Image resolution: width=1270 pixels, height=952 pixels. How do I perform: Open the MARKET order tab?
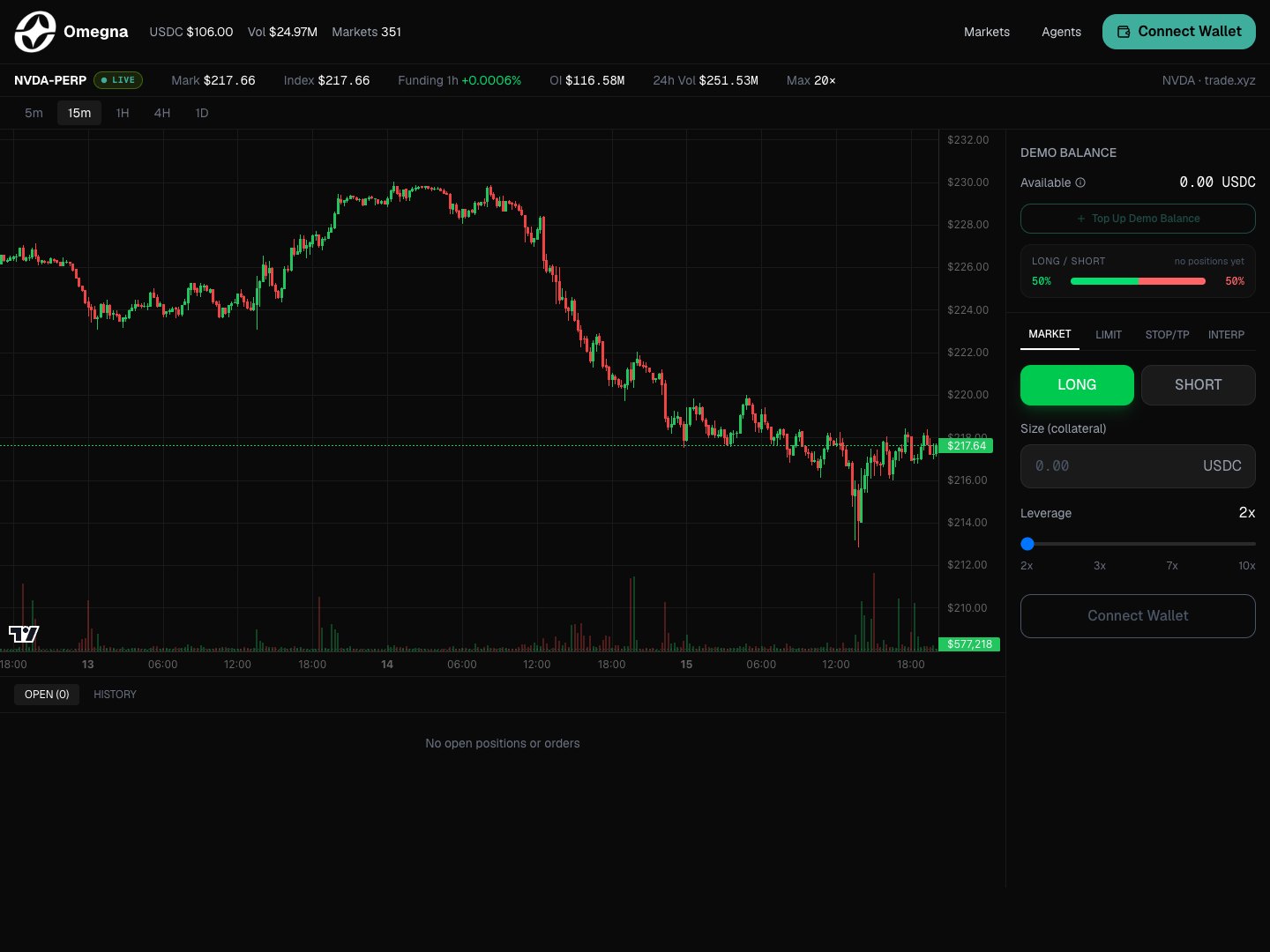point(1050,334)
